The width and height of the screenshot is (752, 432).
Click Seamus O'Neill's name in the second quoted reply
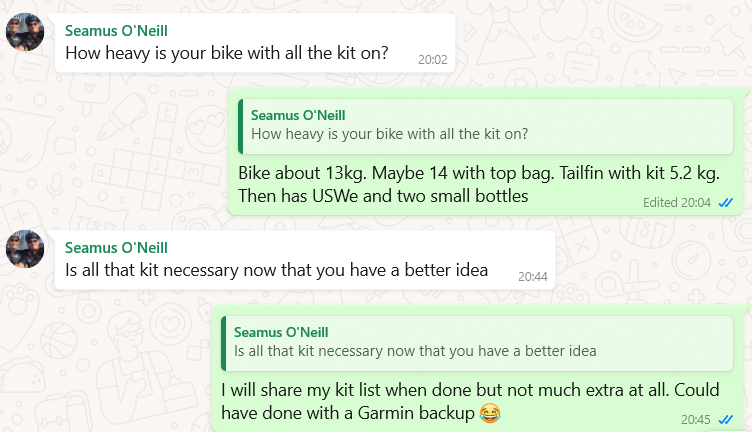[281, 332]
